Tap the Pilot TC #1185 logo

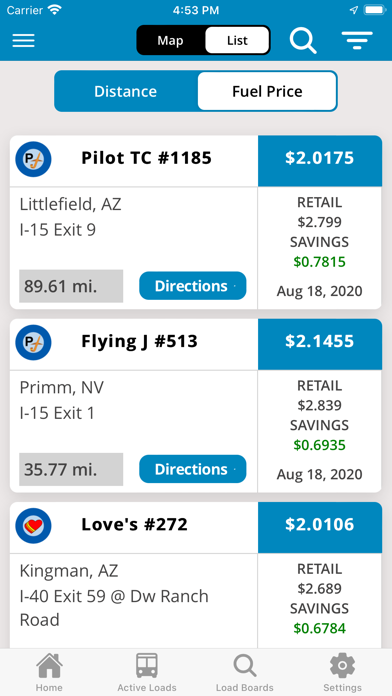coord(33,159)
